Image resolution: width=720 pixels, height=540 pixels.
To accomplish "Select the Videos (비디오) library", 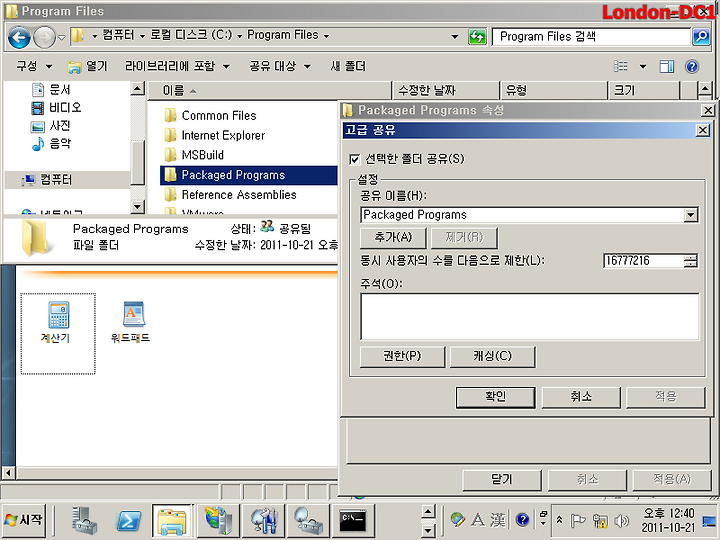I will 56,107.
